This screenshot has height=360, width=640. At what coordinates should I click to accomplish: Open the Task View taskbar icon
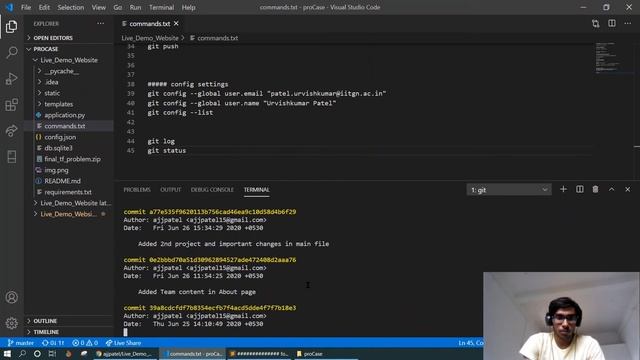point(52,354)
